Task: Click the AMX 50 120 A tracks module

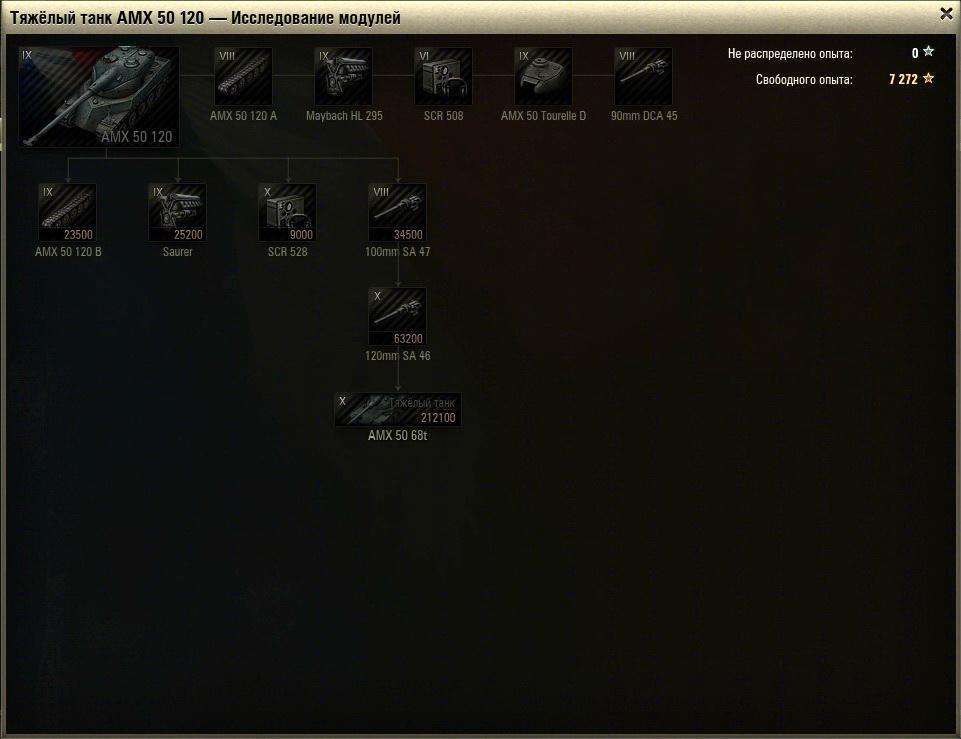Action: click(243, 77)
